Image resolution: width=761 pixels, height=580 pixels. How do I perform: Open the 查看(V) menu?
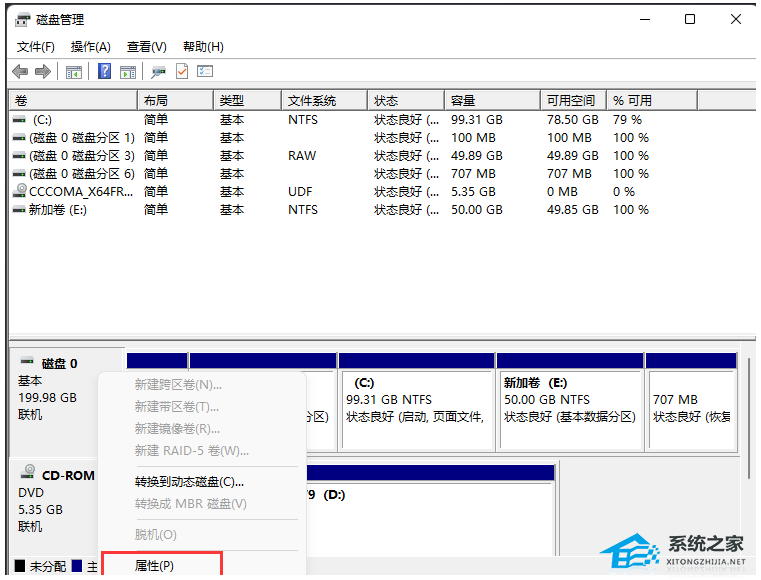pos(147,47)
